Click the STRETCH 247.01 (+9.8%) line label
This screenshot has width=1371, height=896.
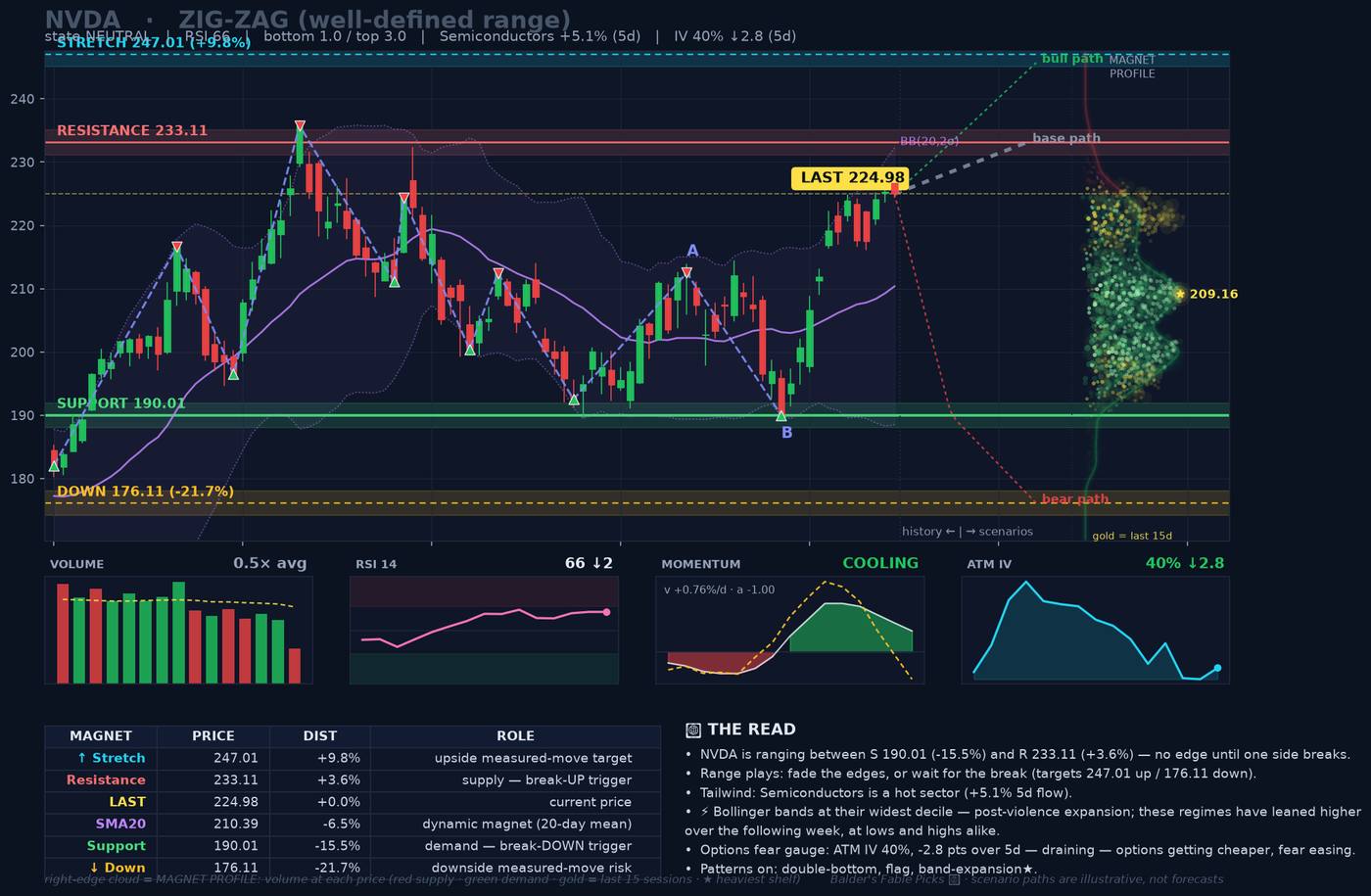click(x=154, y=43)
